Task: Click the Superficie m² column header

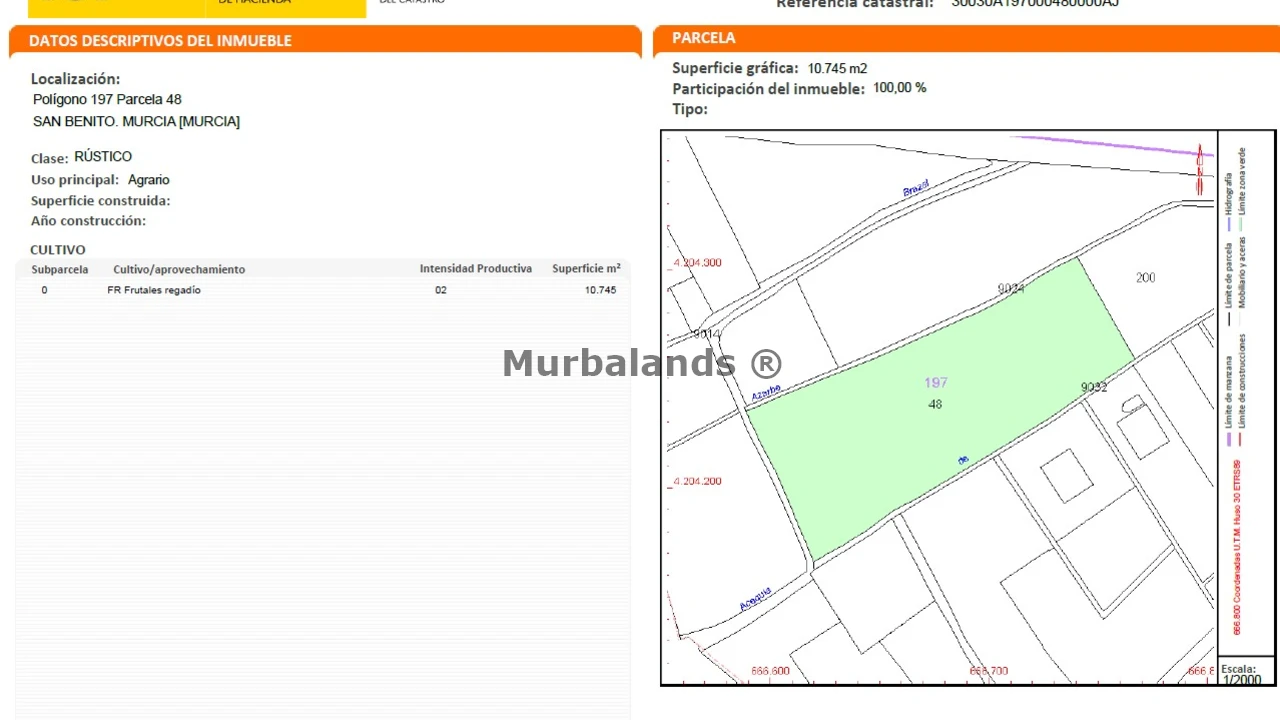Action: (586, 269)
